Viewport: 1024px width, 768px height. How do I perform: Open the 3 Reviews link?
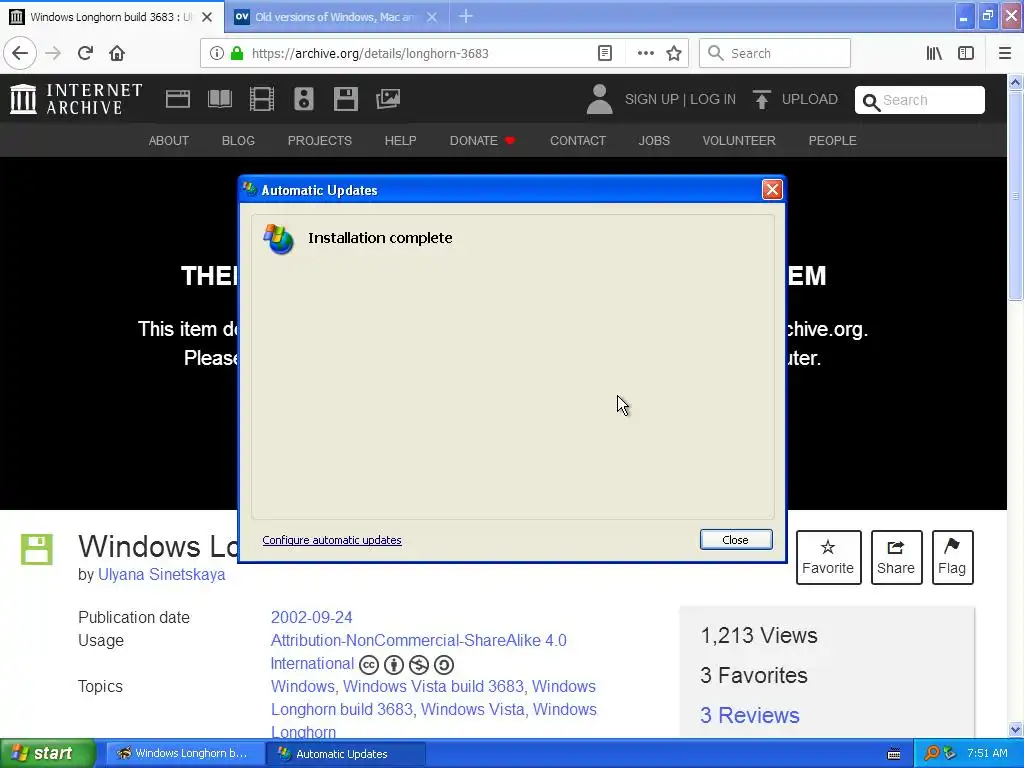coord(750,715)
